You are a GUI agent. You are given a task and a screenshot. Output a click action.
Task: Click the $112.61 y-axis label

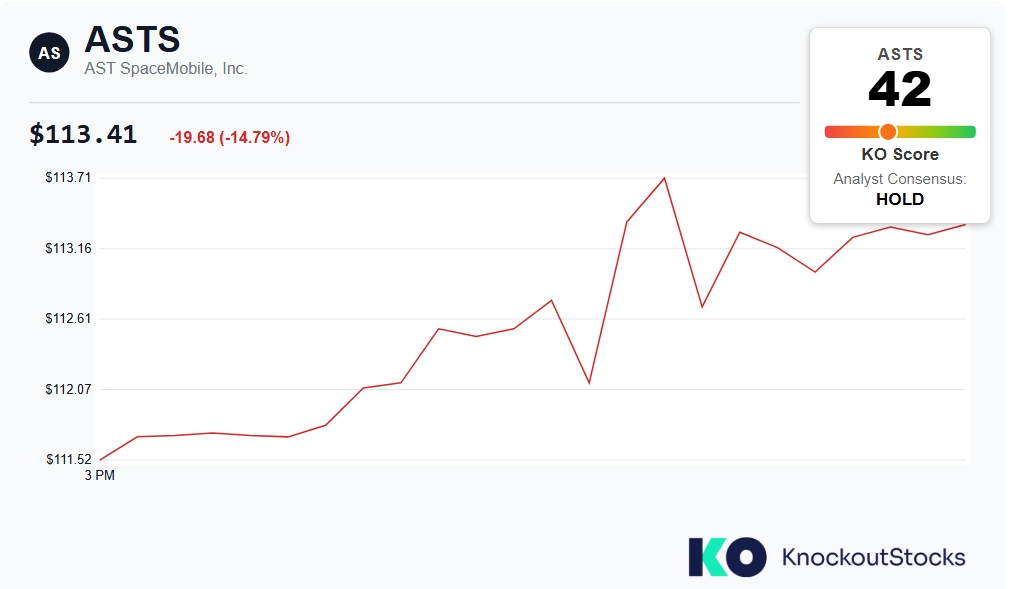tap(68, 319)
